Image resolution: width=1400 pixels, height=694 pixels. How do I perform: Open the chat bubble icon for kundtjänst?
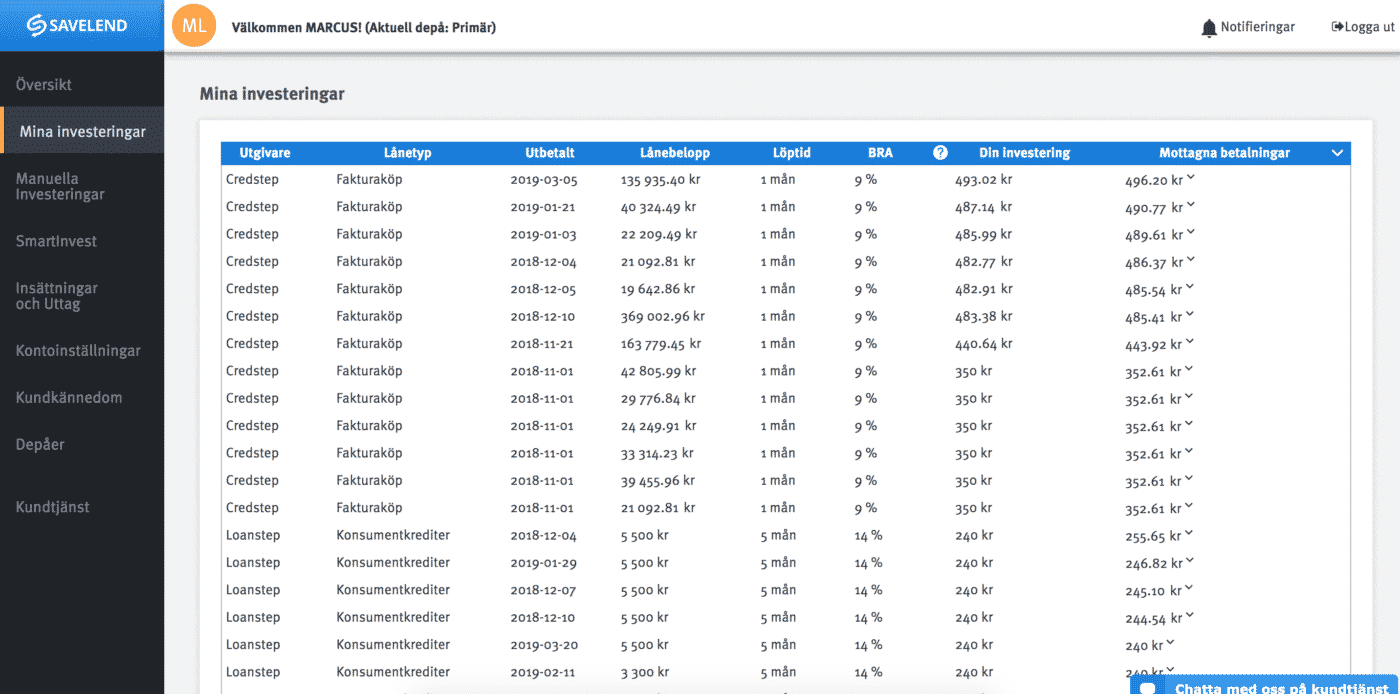coord(1148,687)
